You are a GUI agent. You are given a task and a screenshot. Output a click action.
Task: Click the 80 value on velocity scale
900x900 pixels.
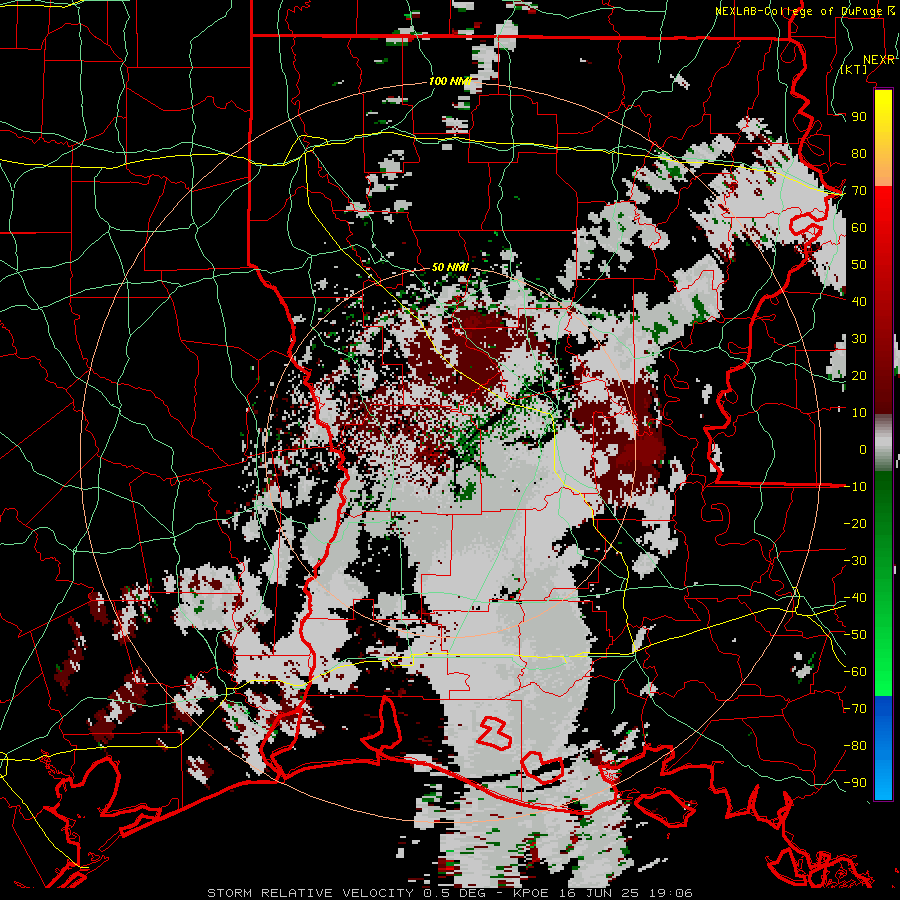point(859,153)
